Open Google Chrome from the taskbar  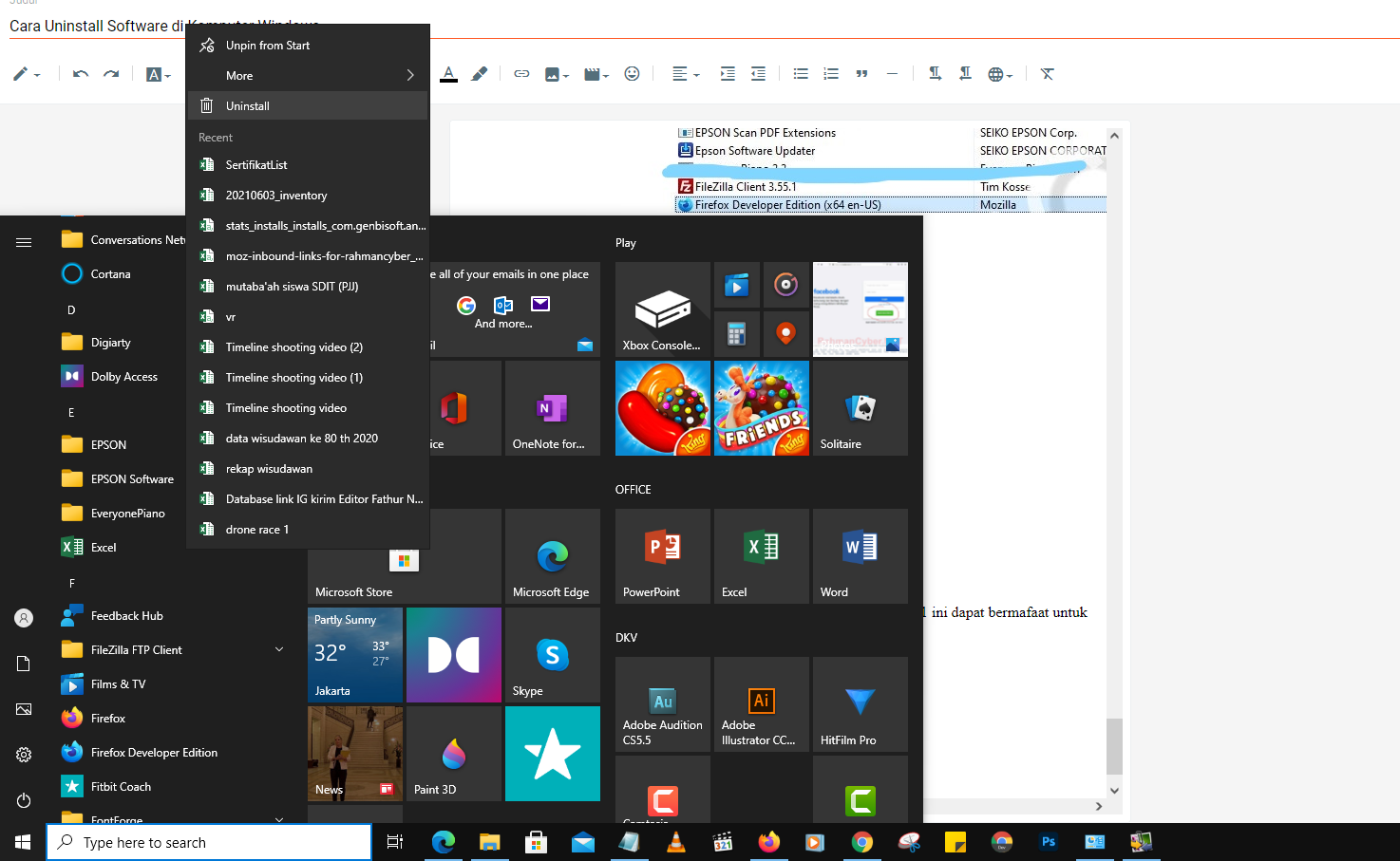862,842
